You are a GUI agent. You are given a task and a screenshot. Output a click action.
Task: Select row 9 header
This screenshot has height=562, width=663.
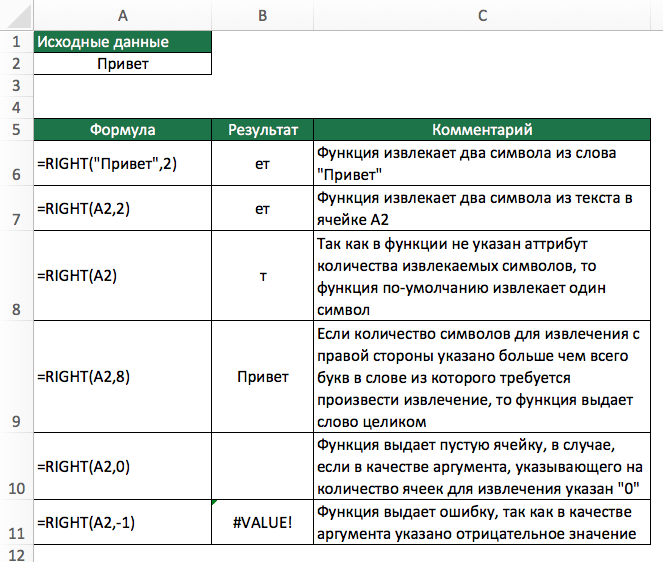click(16, 376)
